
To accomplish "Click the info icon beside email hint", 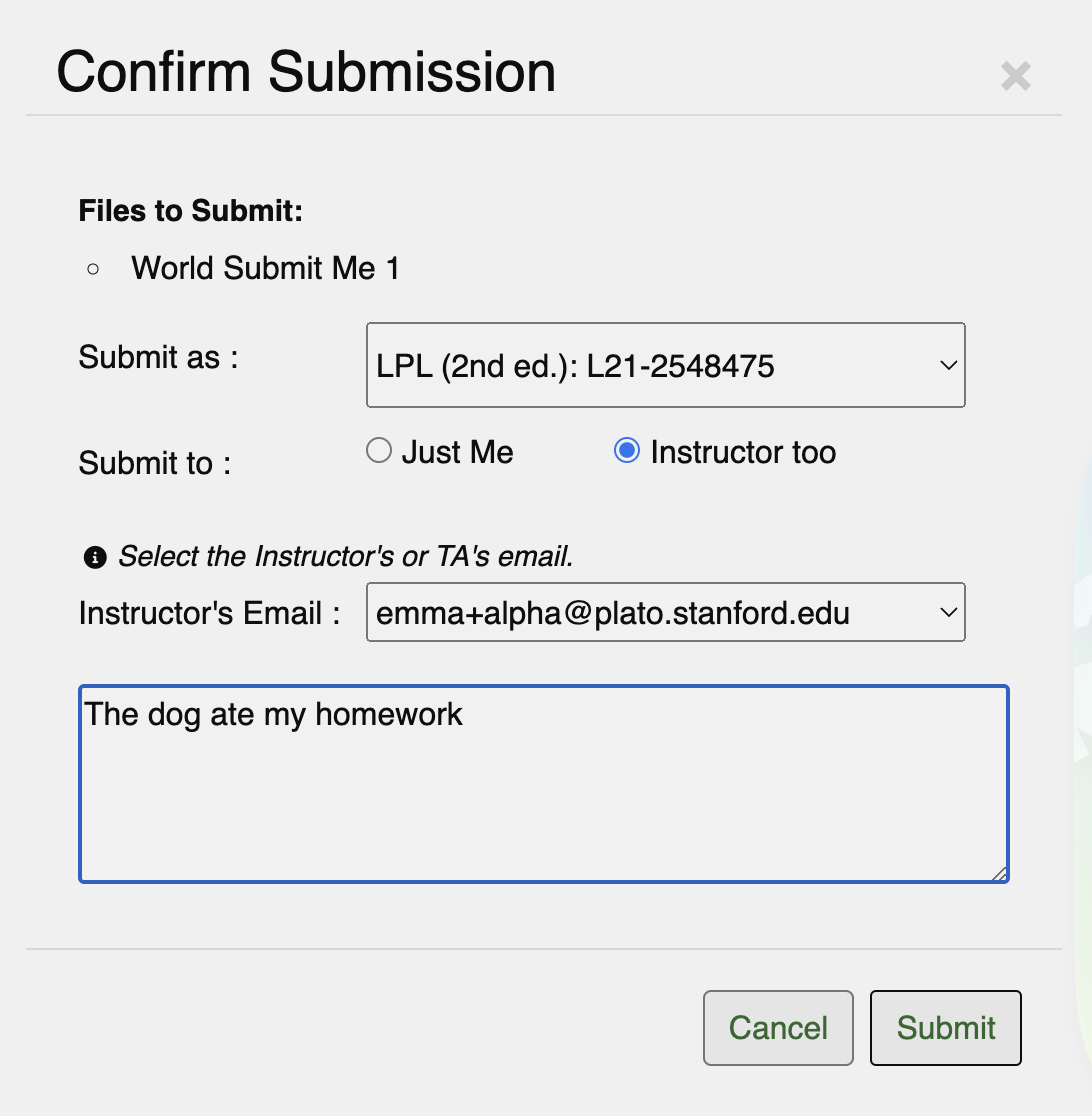I will click(x=95, y=558).
